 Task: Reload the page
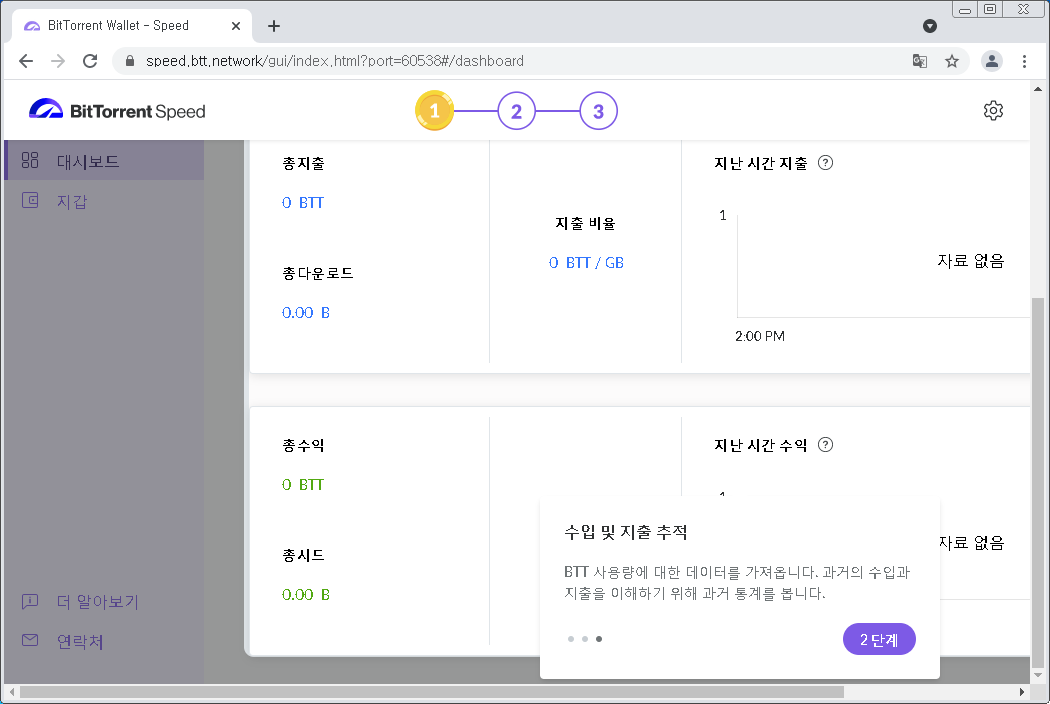coord(90,61)
